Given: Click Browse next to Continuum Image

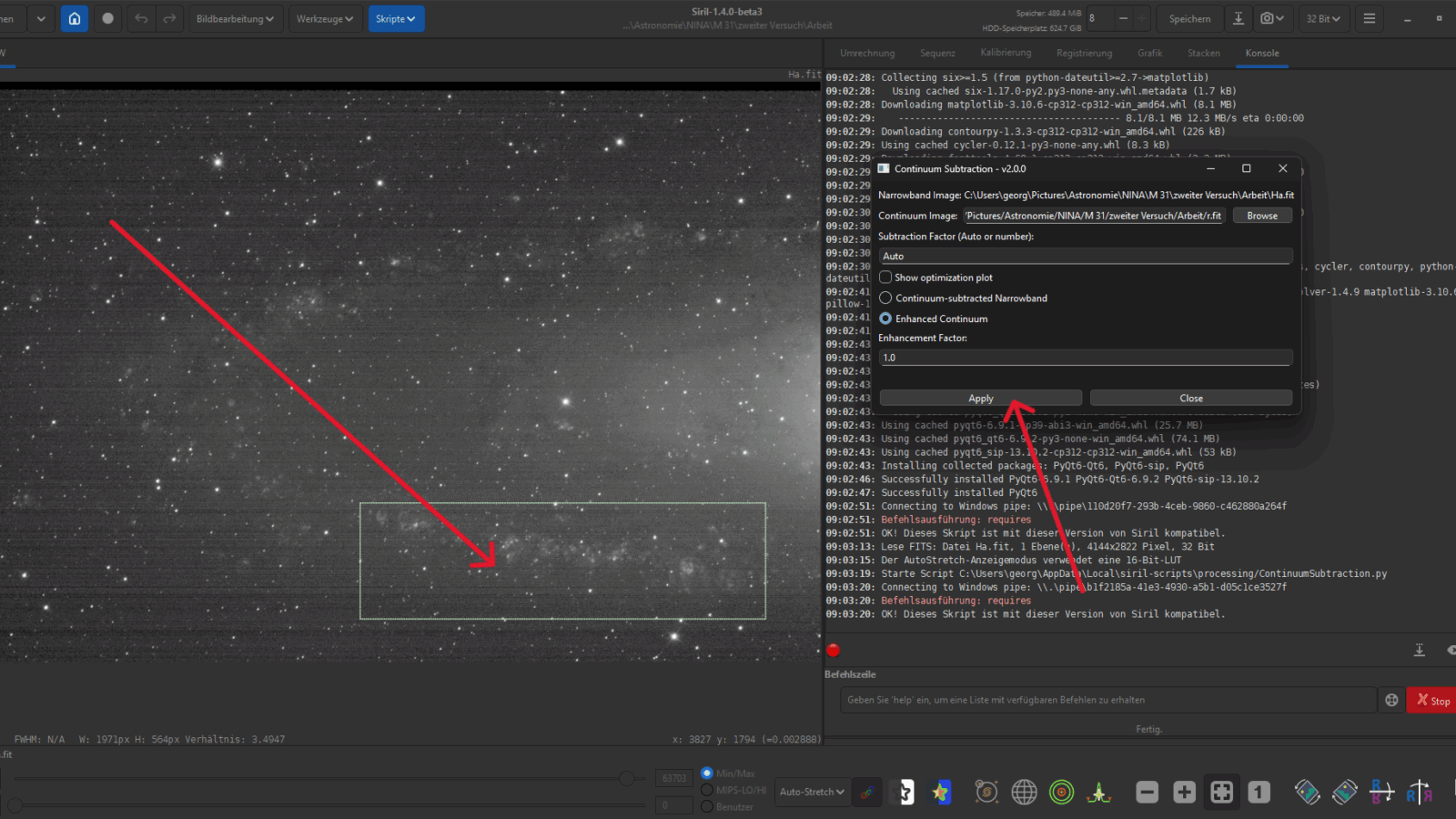Looking at the screenshot, I should 1261,216.
